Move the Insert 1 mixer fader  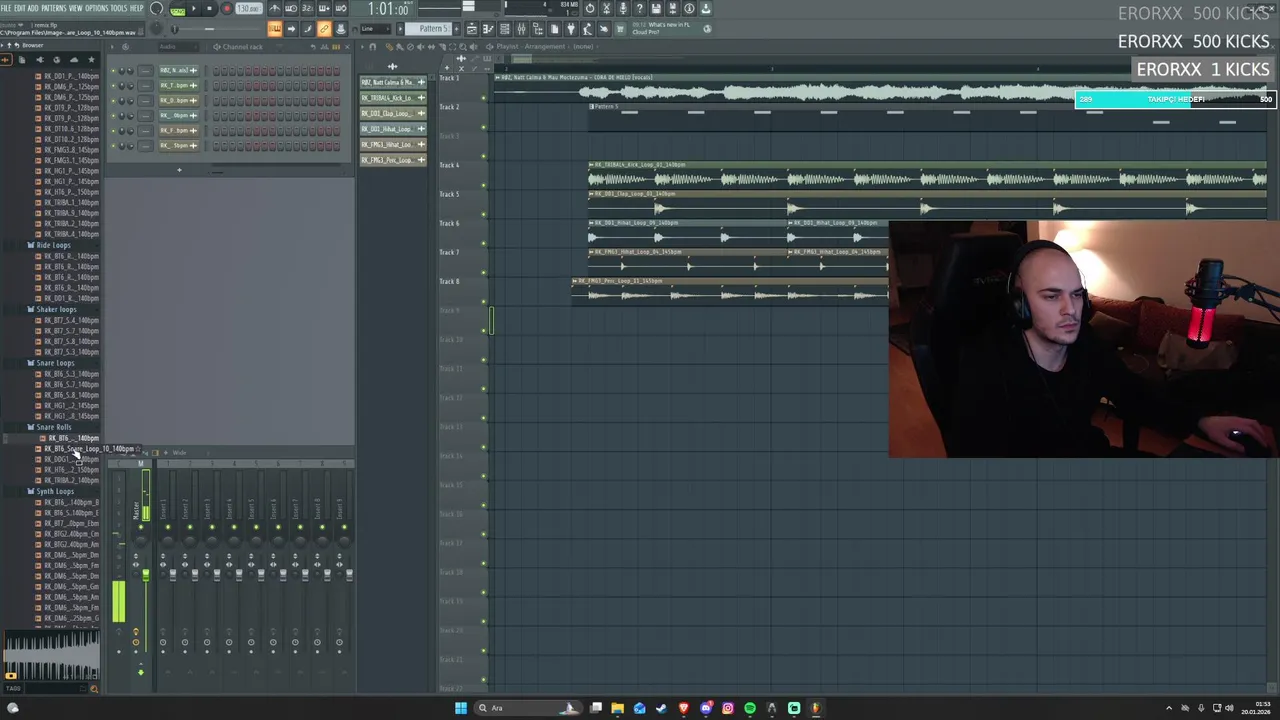(x=172, y=575)
